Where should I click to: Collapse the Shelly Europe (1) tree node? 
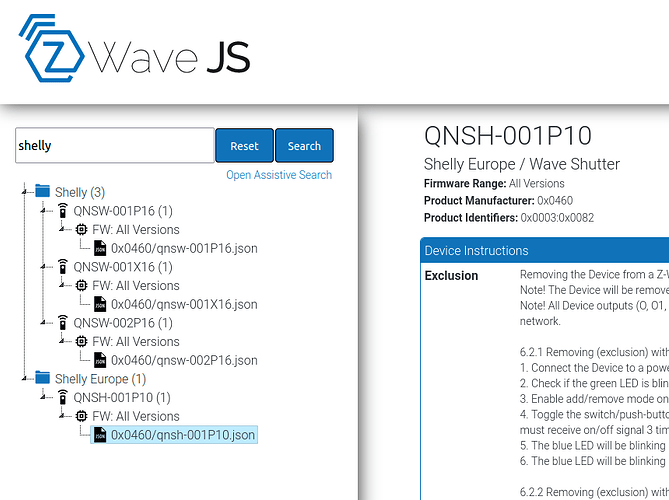click(x=24, y=379)
